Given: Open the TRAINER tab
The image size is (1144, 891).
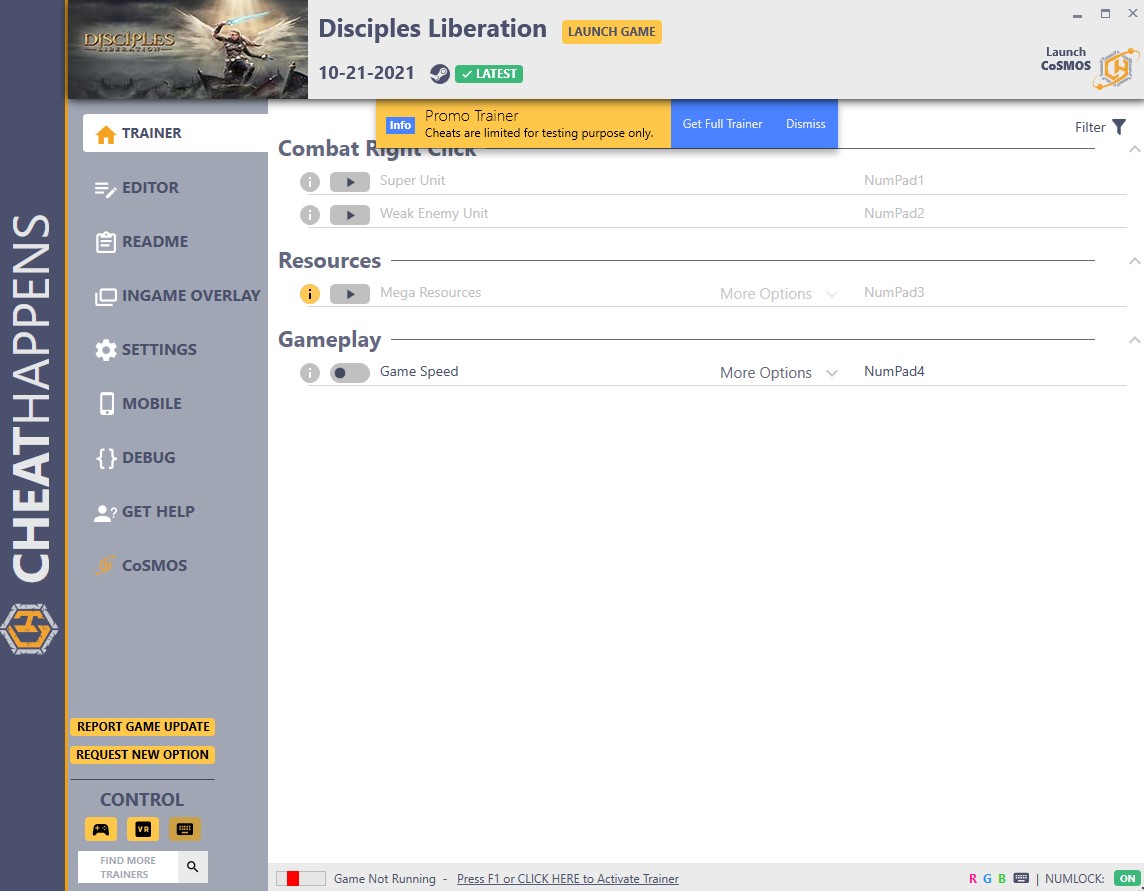Looking at the screenshot, I should [x=175, y=133].
